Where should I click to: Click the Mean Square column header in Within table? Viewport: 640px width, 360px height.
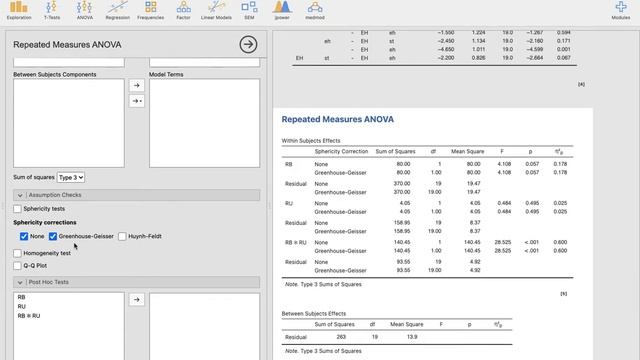tap(467, 151)
